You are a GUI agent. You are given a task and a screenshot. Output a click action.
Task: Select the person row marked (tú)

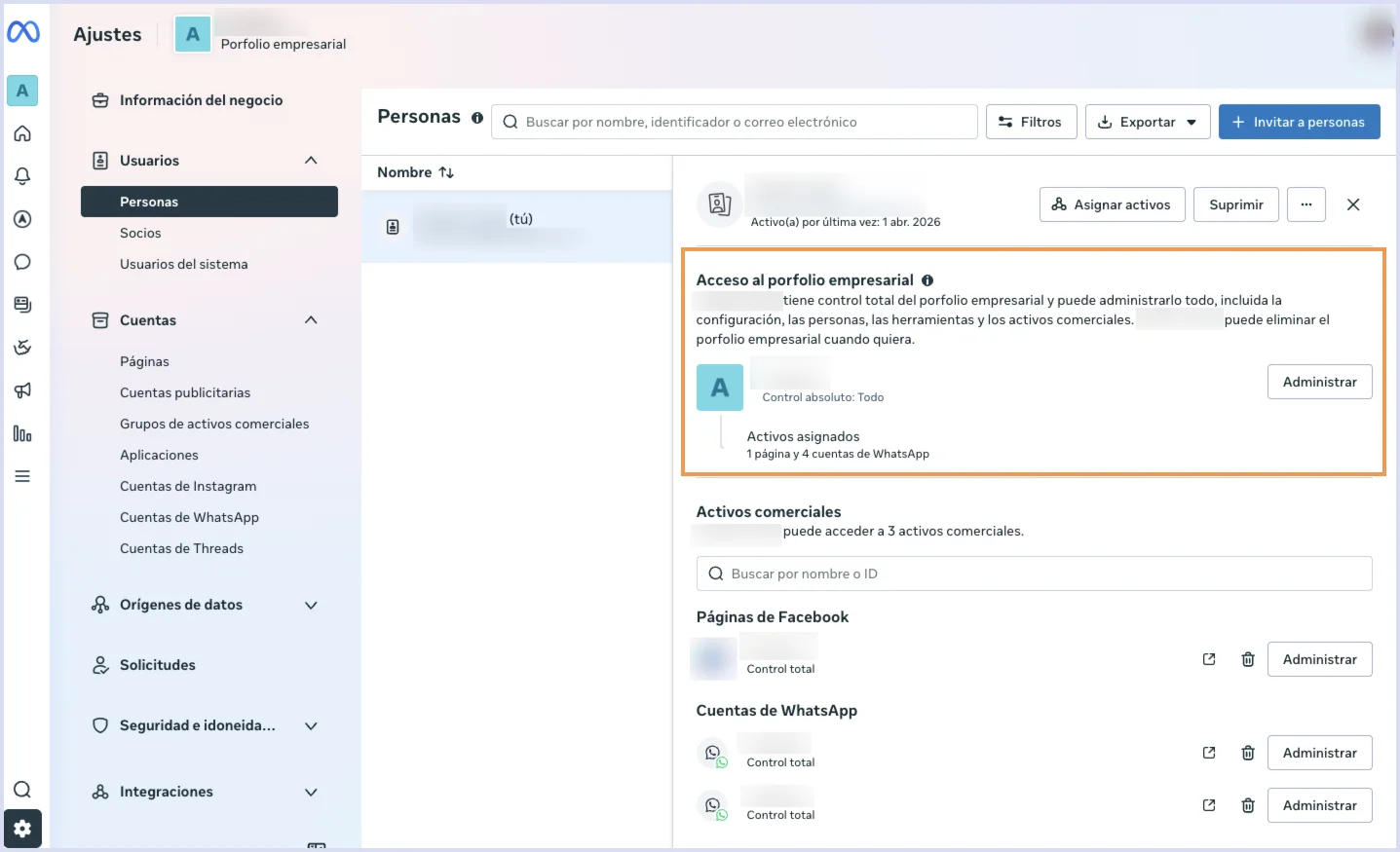pyautogui.click(x=516, y=227)
